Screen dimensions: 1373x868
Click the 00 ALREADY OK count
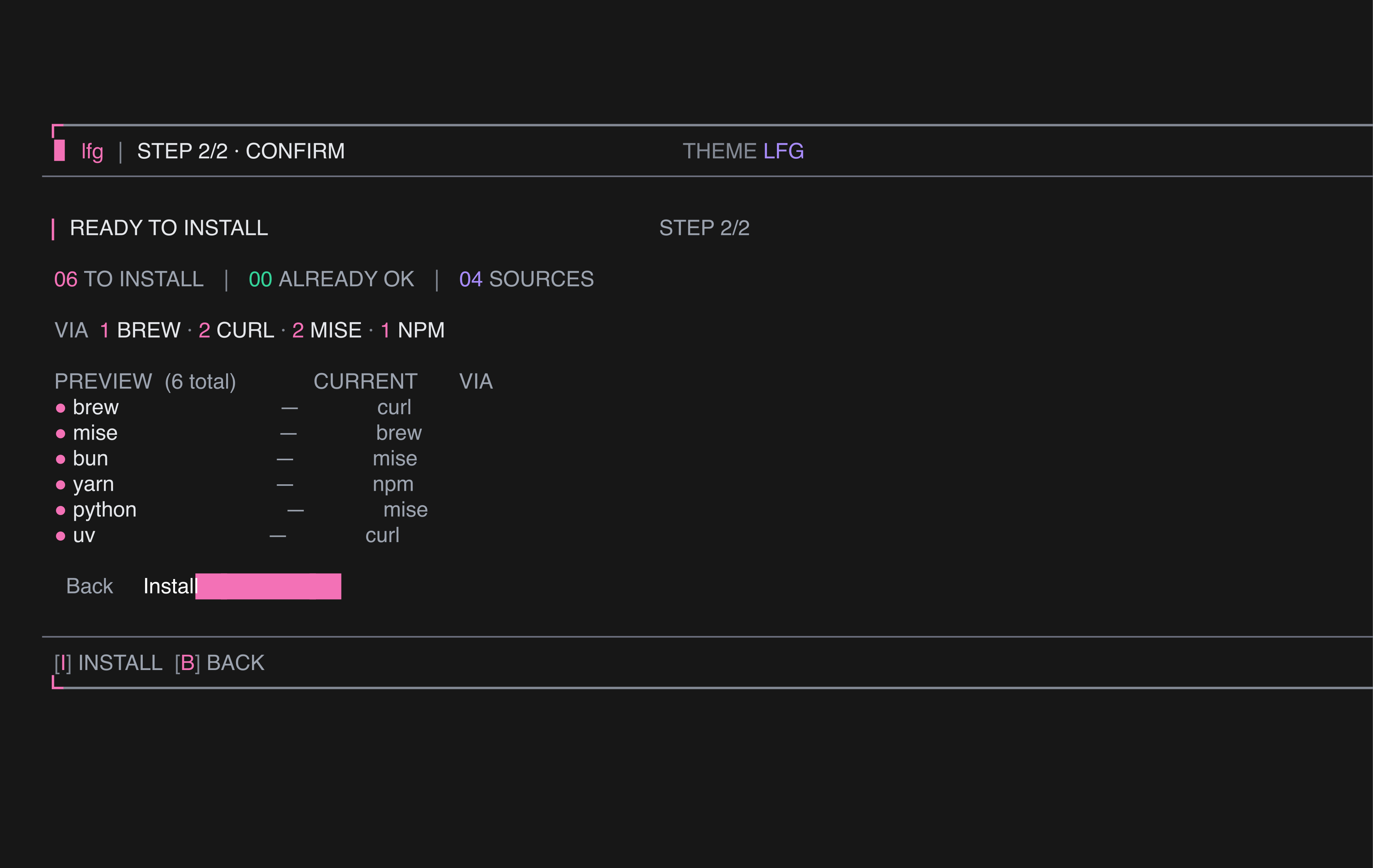coord(331,279)
